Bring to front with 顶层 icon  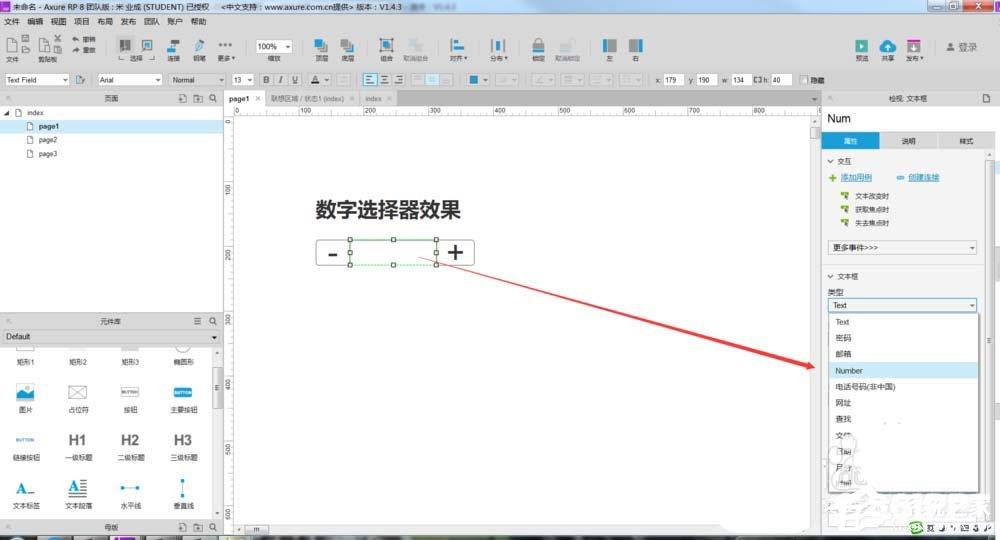click(321, 46)
